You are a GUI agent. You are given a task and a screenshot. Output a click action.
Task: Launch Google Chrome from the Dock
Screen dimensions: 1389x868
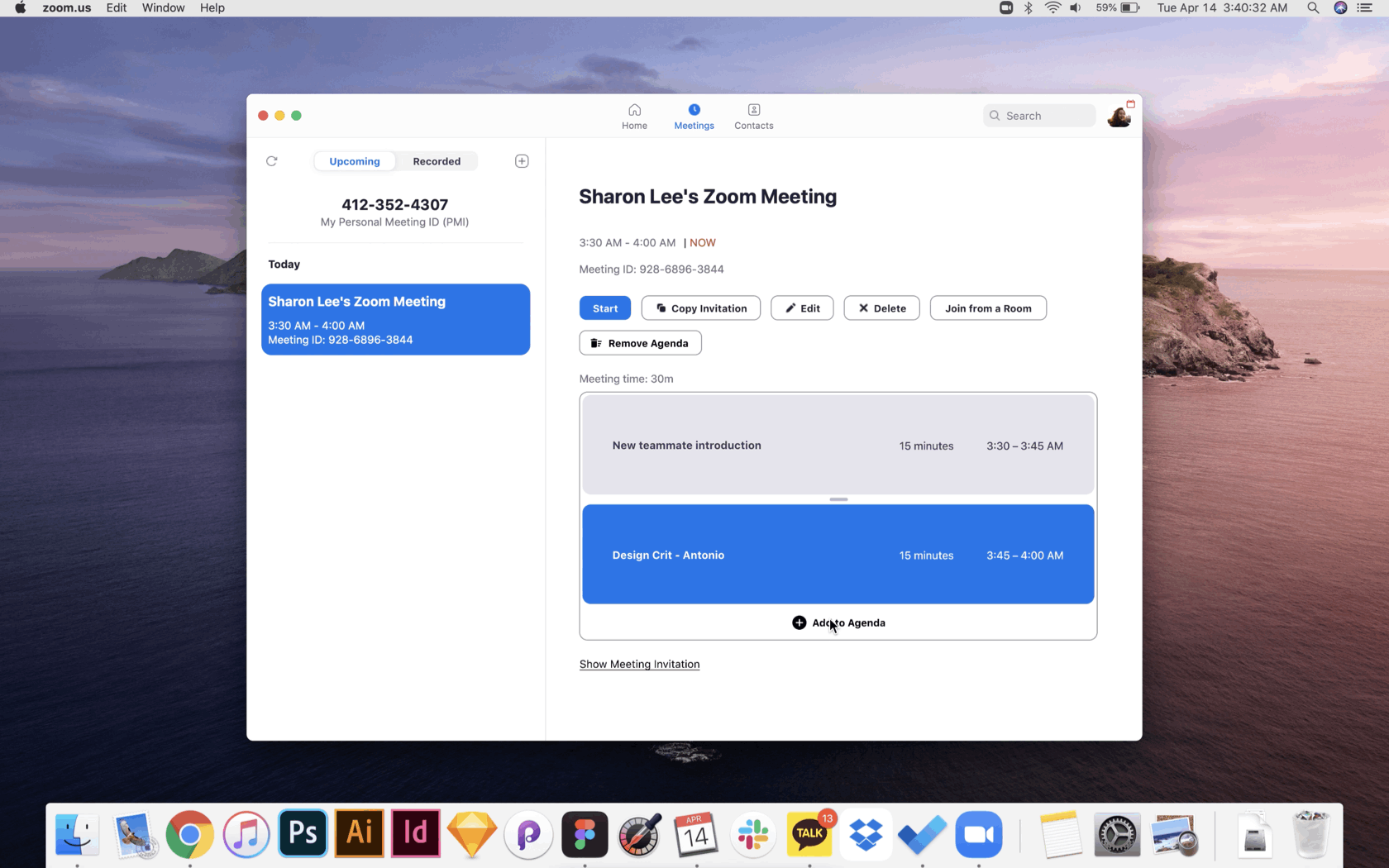189,833
